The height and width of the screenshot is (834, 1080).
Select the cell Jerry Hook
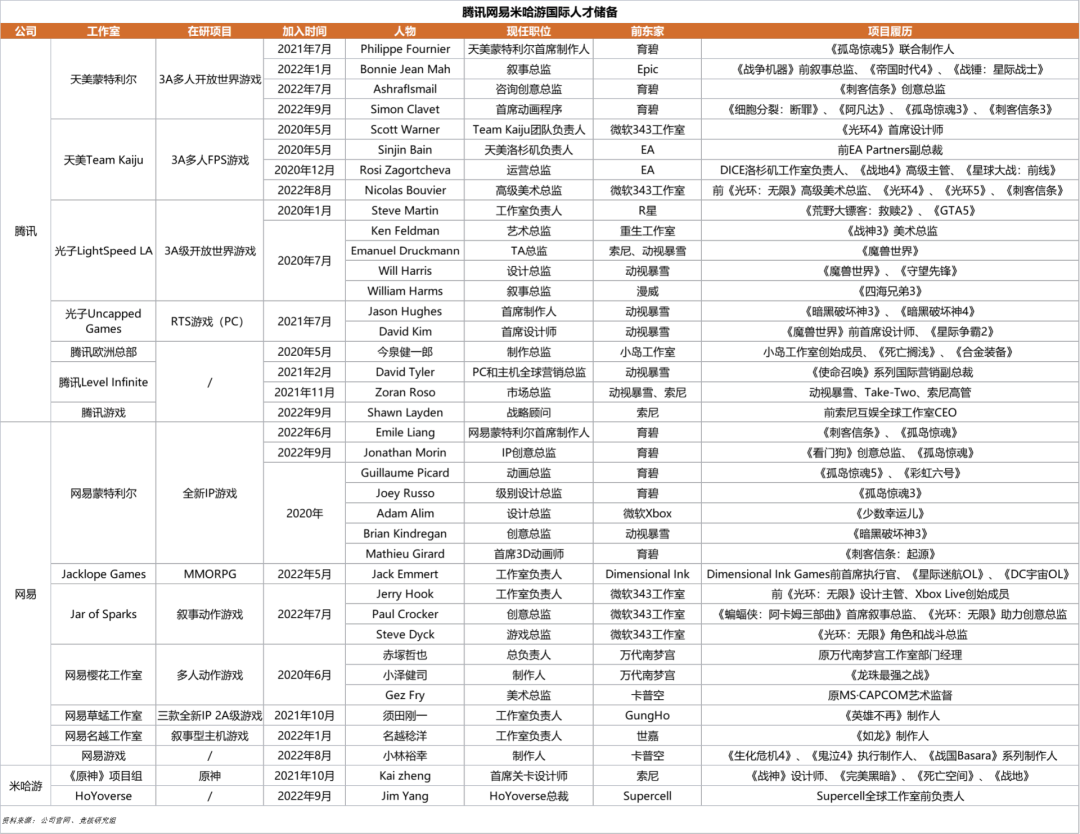pyautogui.click(x=405, y=594)
